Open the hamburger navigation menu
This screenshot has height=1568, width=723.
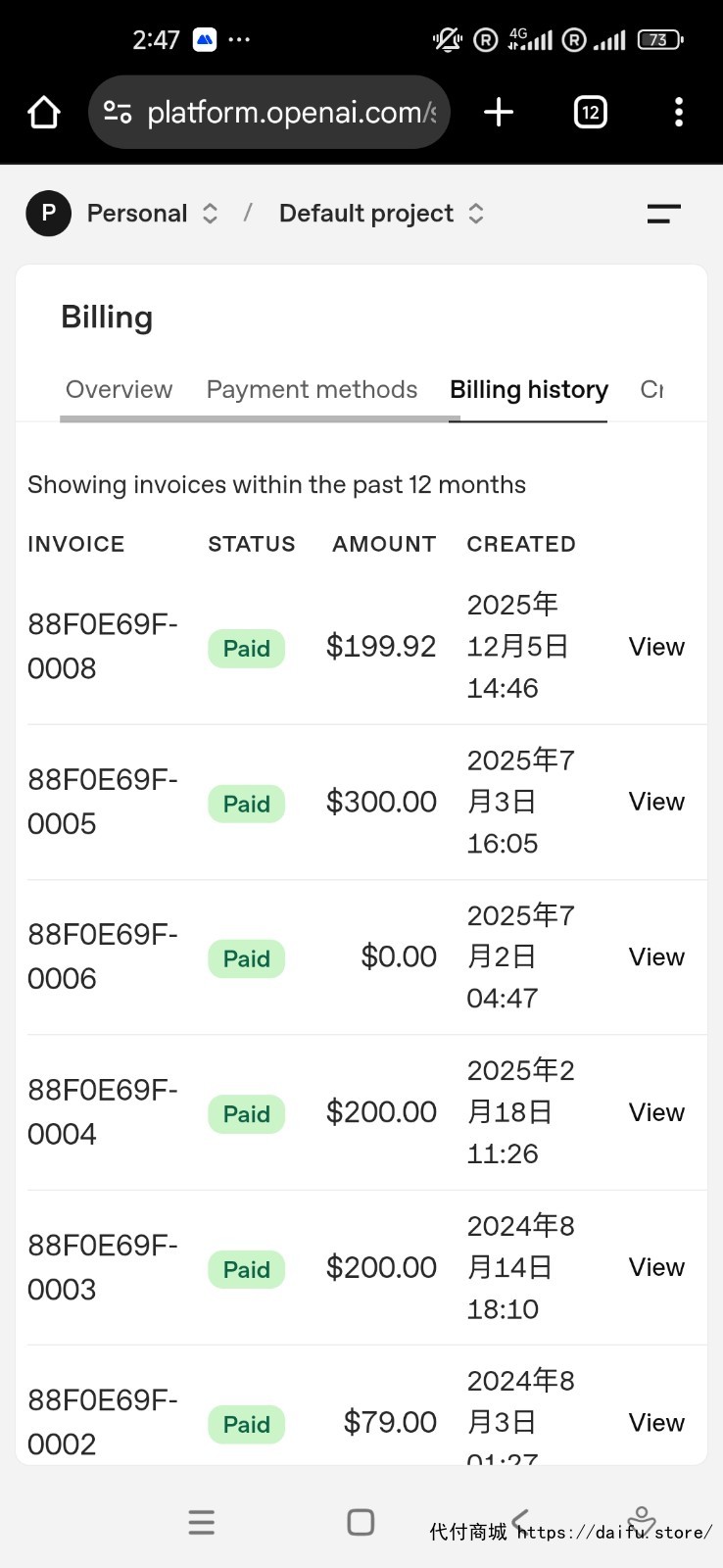pyautogui.click(x=663, y=214)
